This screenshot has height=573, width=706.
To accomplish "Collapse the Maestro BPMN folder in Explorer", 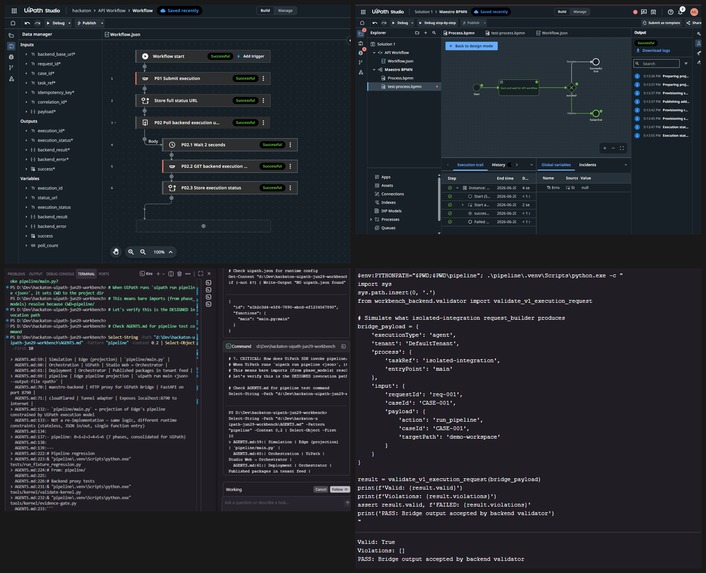I will pyautogui.click(x=374, y=70).
